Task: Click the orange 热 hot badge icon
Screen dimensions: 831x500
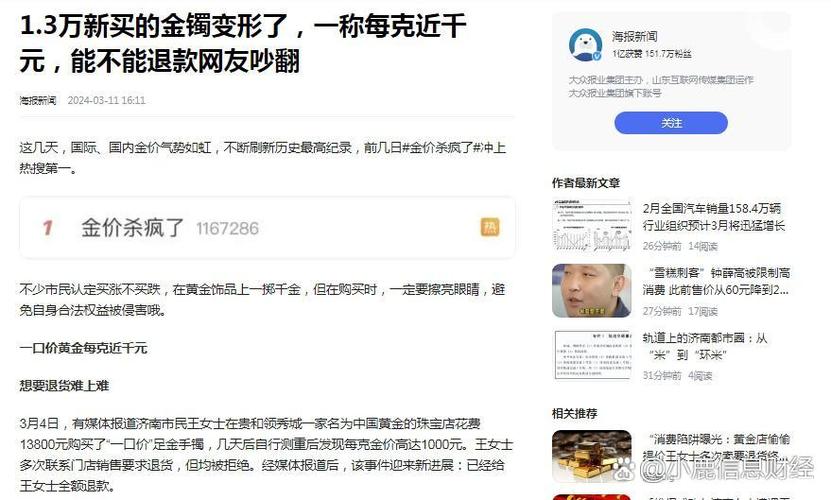Action: [x=490, y=227]
